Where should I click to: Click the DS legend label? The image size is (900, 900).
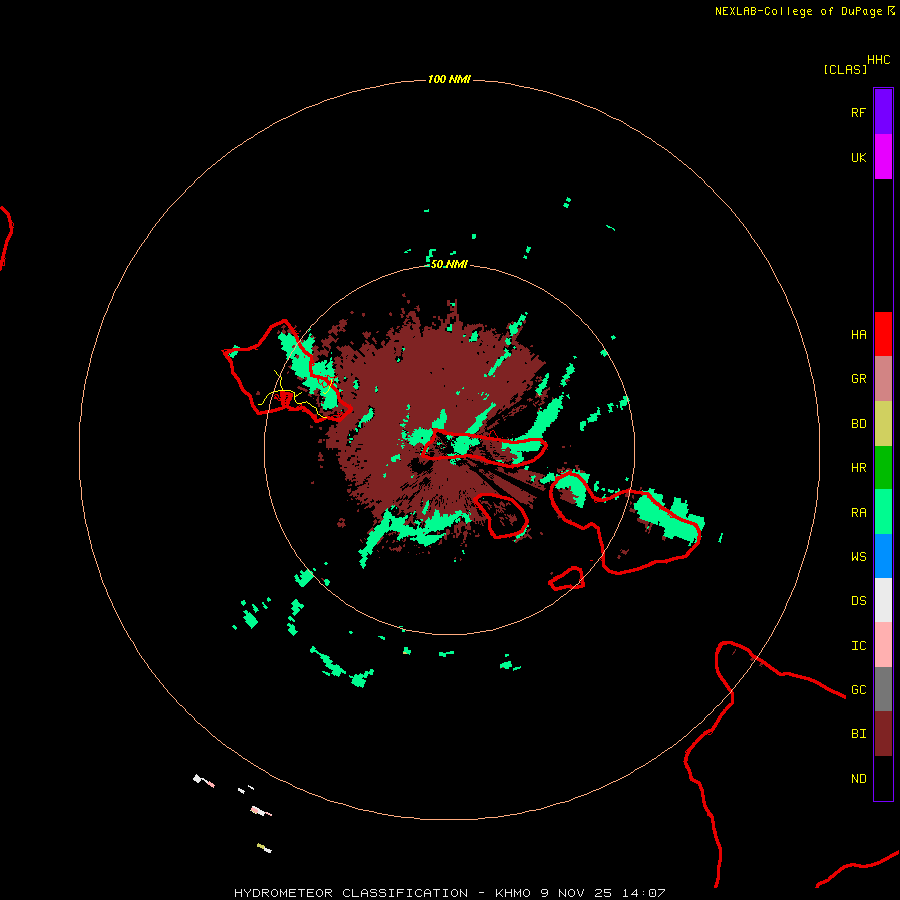pos(858,601)
